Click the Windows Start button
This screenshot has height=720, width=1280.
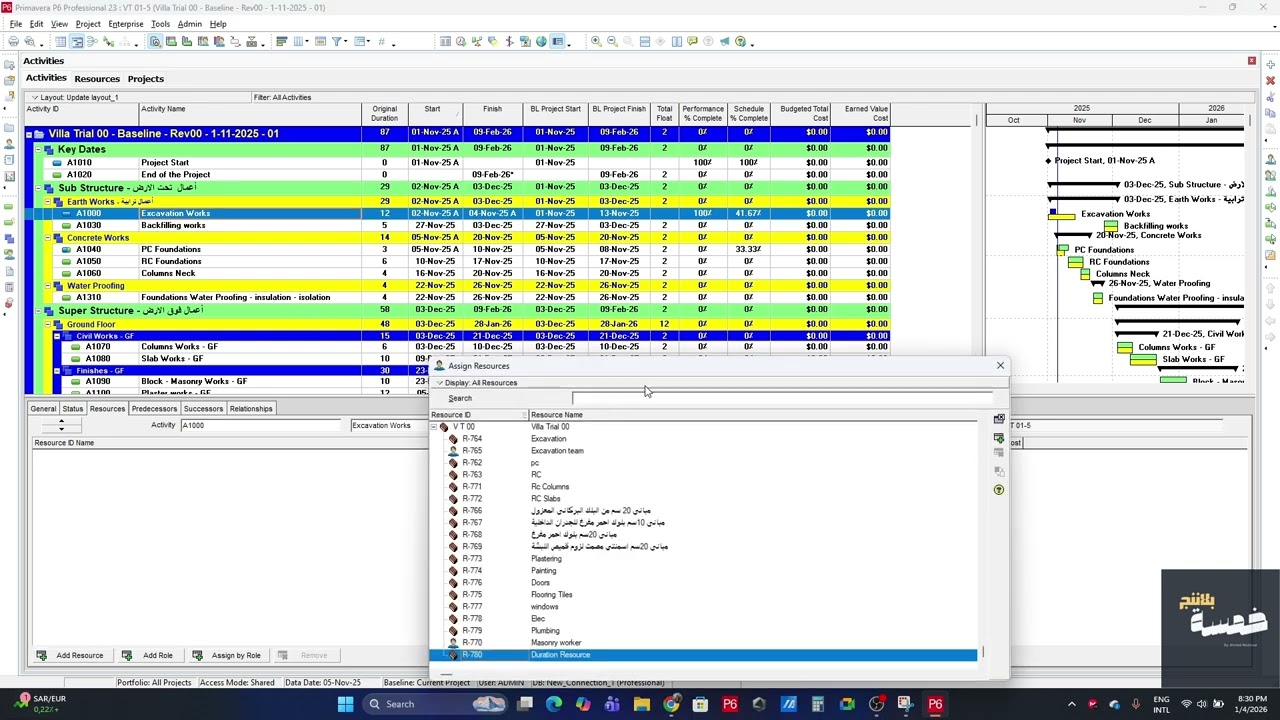(x=345, y=704)
